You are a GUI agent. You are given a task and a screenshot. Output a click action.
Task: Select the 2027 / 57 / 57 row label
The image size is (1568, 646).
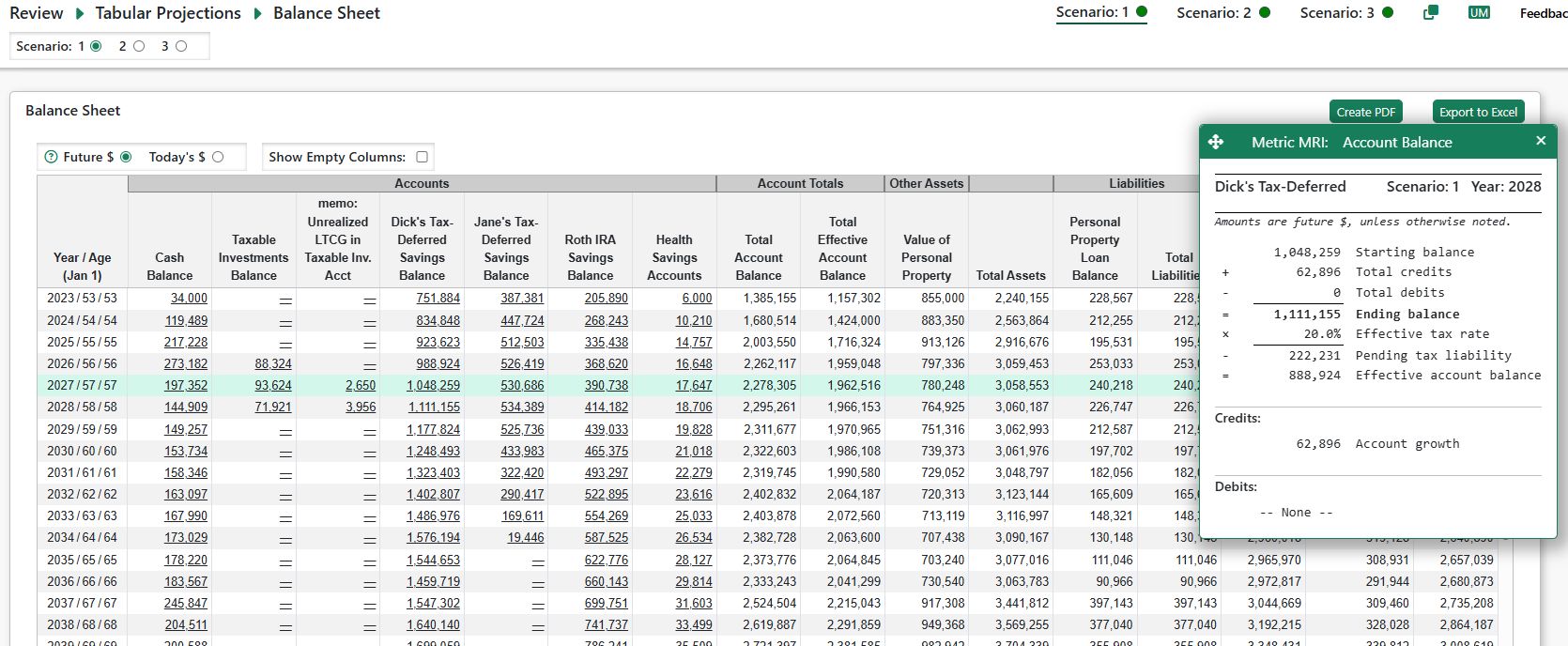tap(83, 385)
